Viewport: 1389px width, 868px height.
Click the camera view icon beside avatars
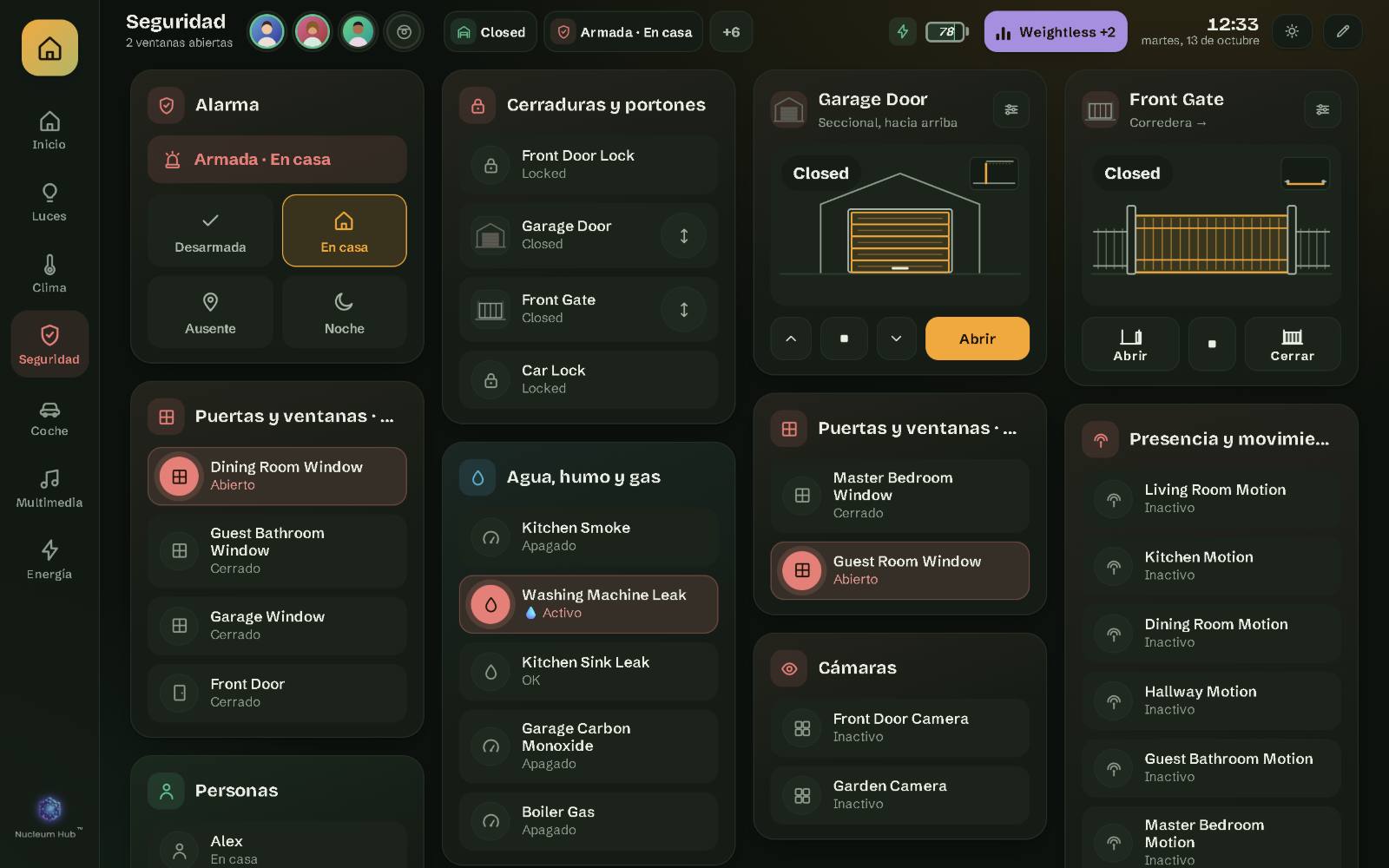pos(404,32)
